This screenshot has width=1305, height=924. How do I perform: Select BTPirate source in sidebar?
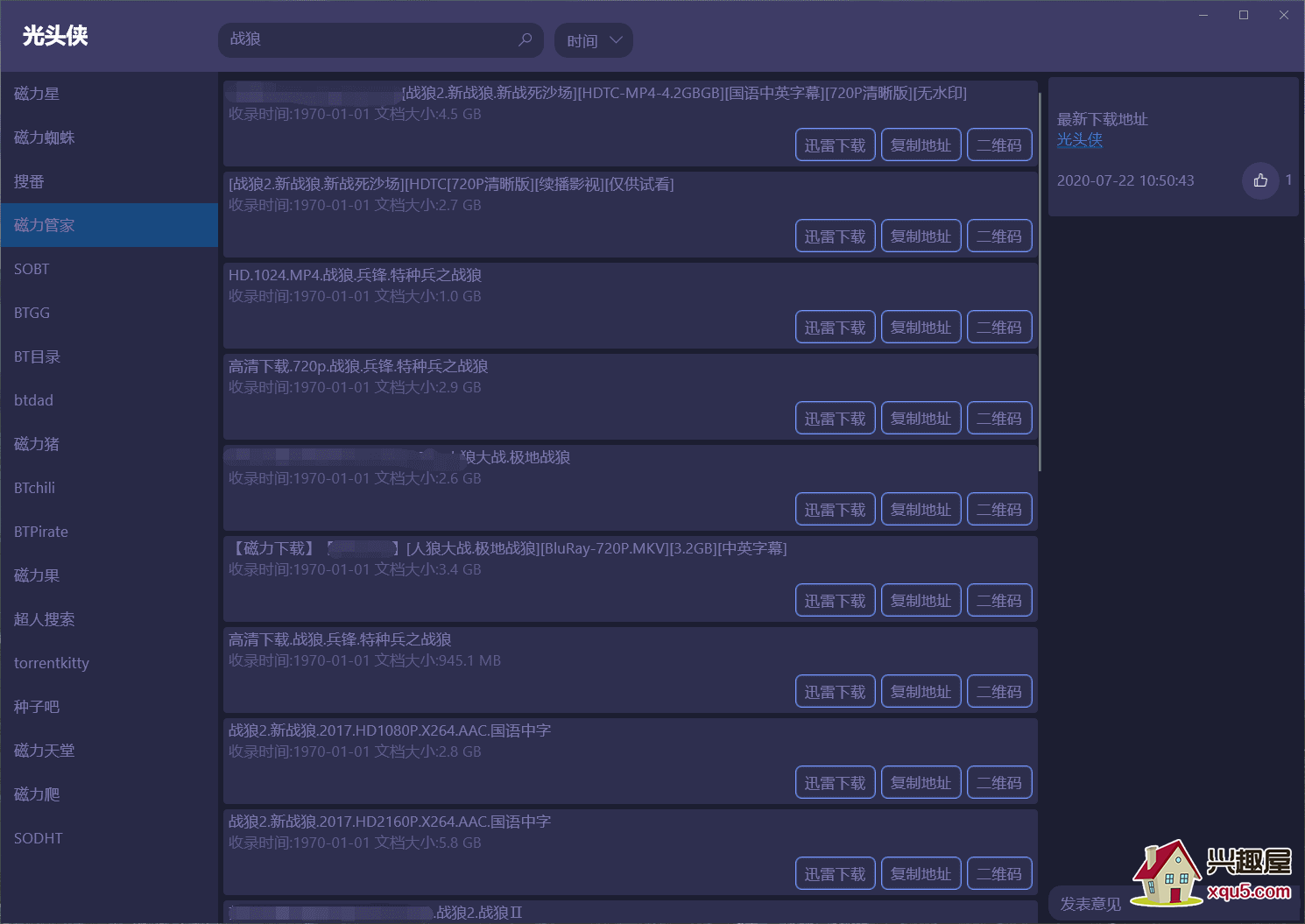coord(109,532)
